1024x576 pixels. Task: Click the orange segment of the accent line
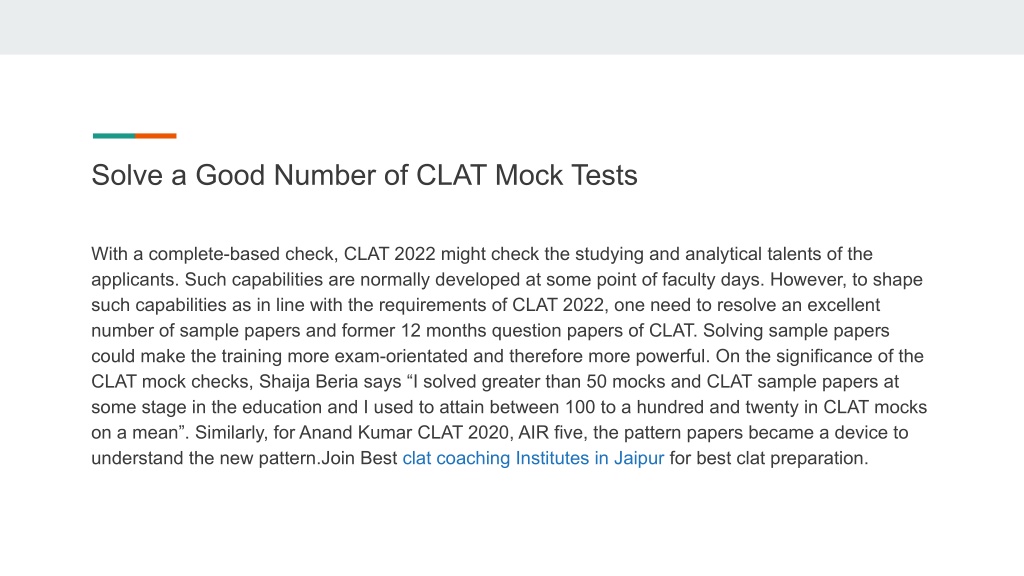tap(156, 136)
